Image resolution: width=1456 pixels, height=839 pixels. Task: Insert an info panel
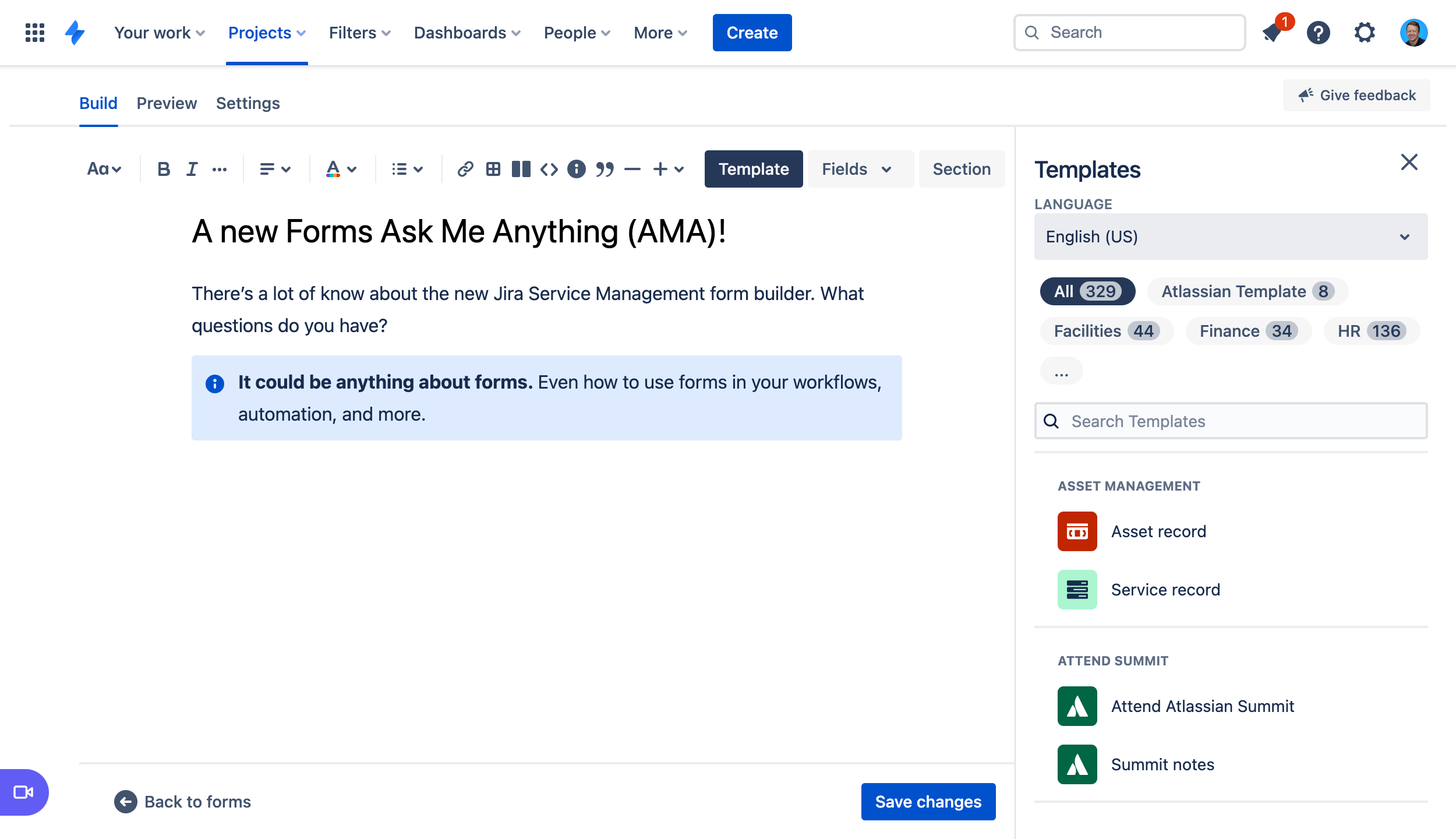coord(577,170)
